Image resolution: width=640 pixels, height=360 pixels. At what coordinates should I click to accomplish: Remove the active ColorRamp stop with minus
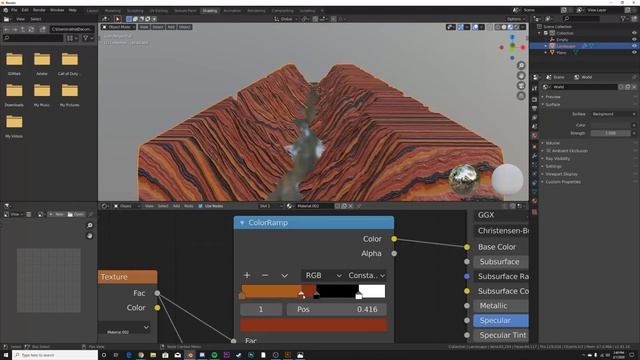pos(265,276)
